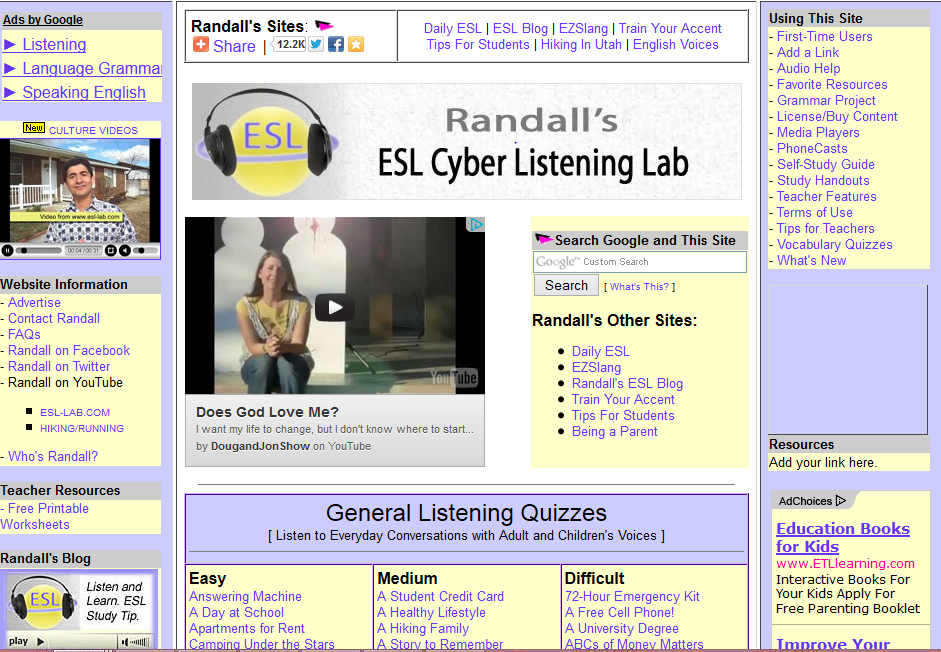Play the embedded YouTube video
Screen dimensions: 941x652
point(335,306)
